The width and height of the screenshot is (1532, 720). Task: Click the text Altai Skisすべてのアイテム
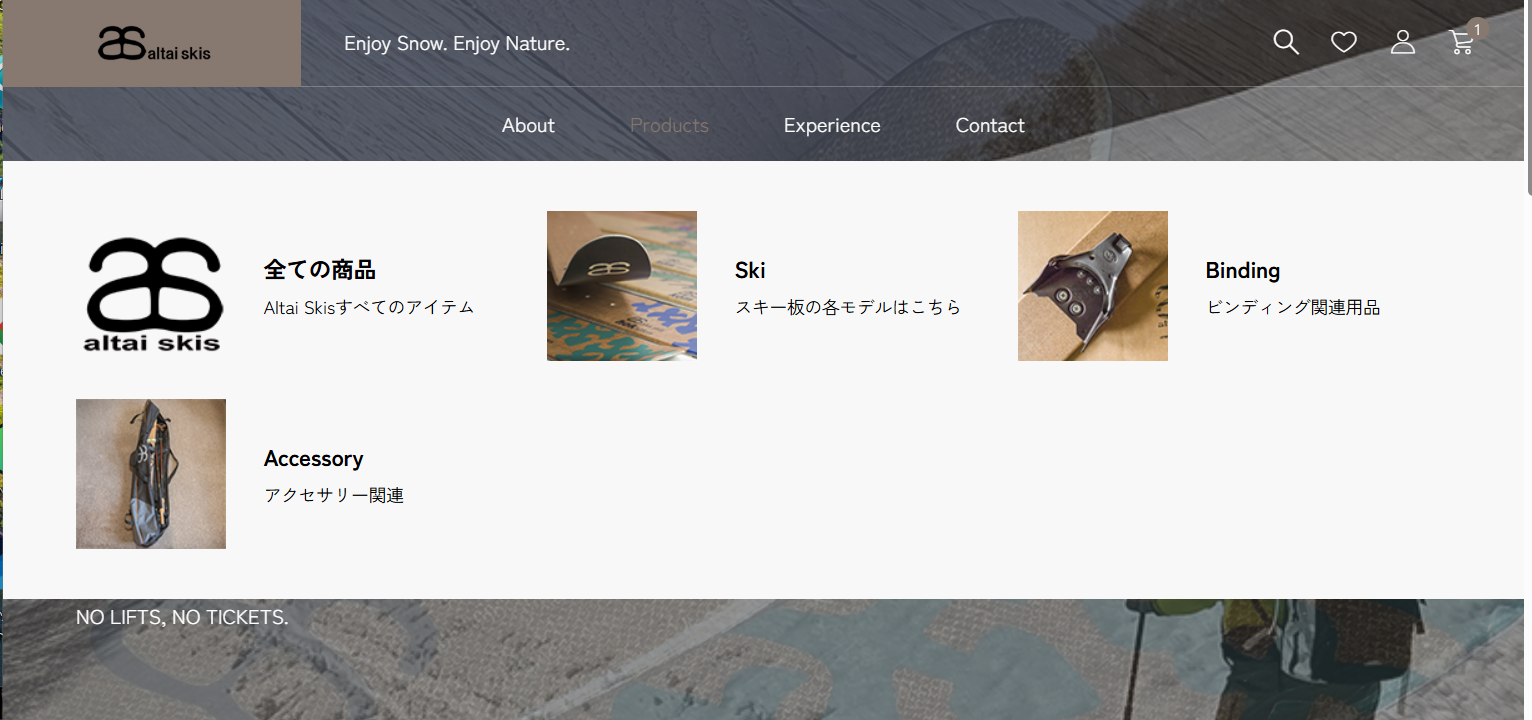(x=369, y=307)
